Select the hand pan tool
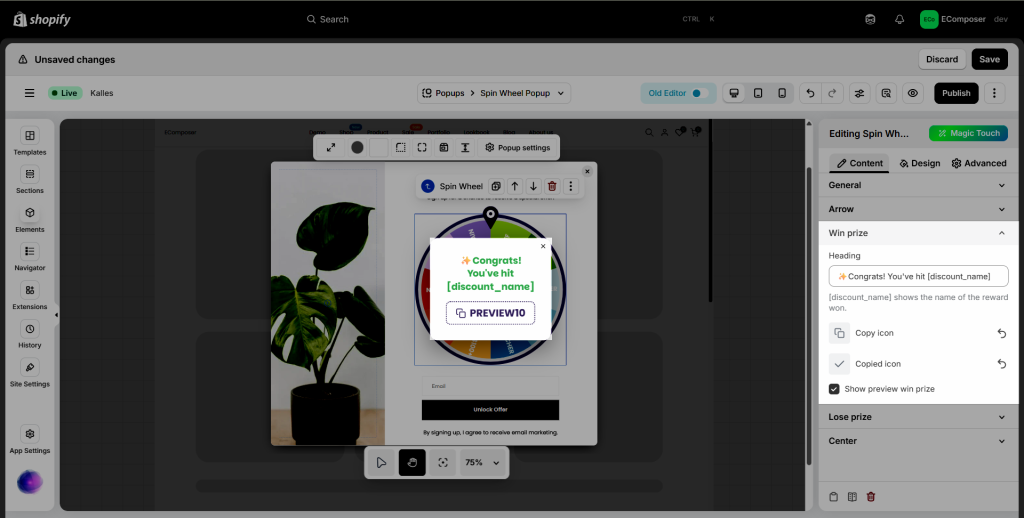The width and height of the screenshot is (1024, 518). pos(412,463)
